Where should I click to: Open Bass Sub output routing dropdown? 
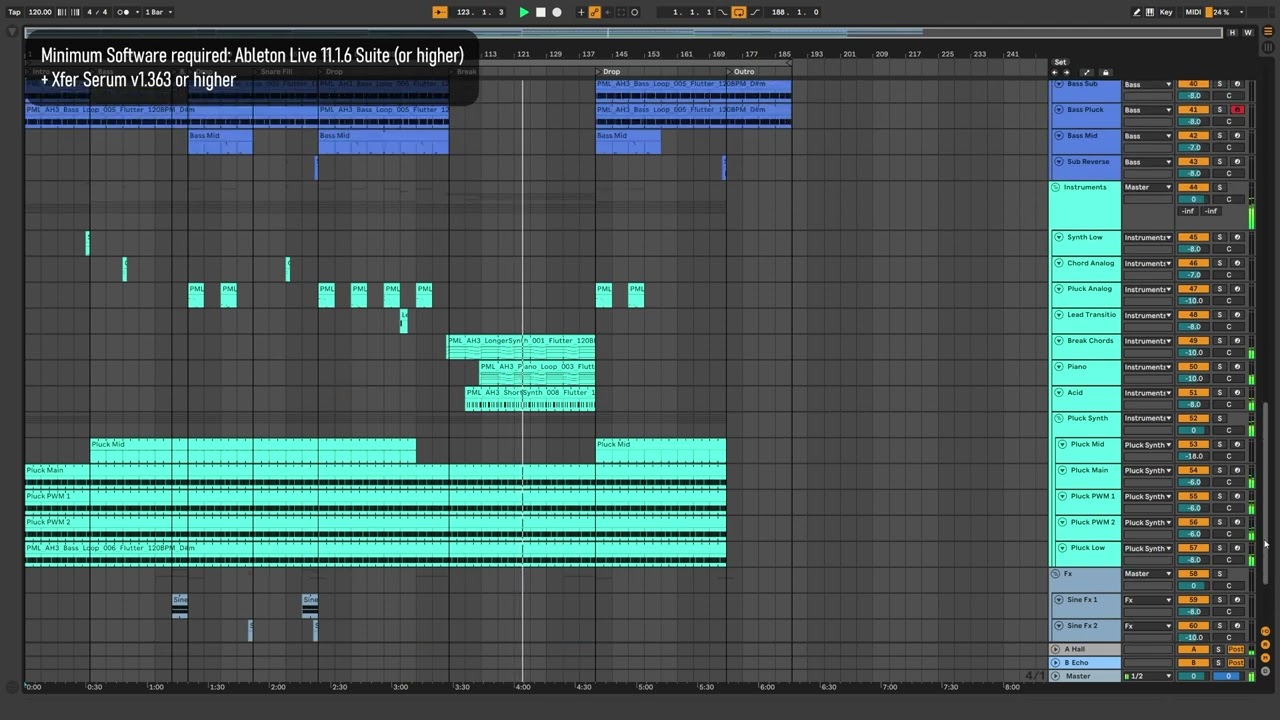[1148, 84]
